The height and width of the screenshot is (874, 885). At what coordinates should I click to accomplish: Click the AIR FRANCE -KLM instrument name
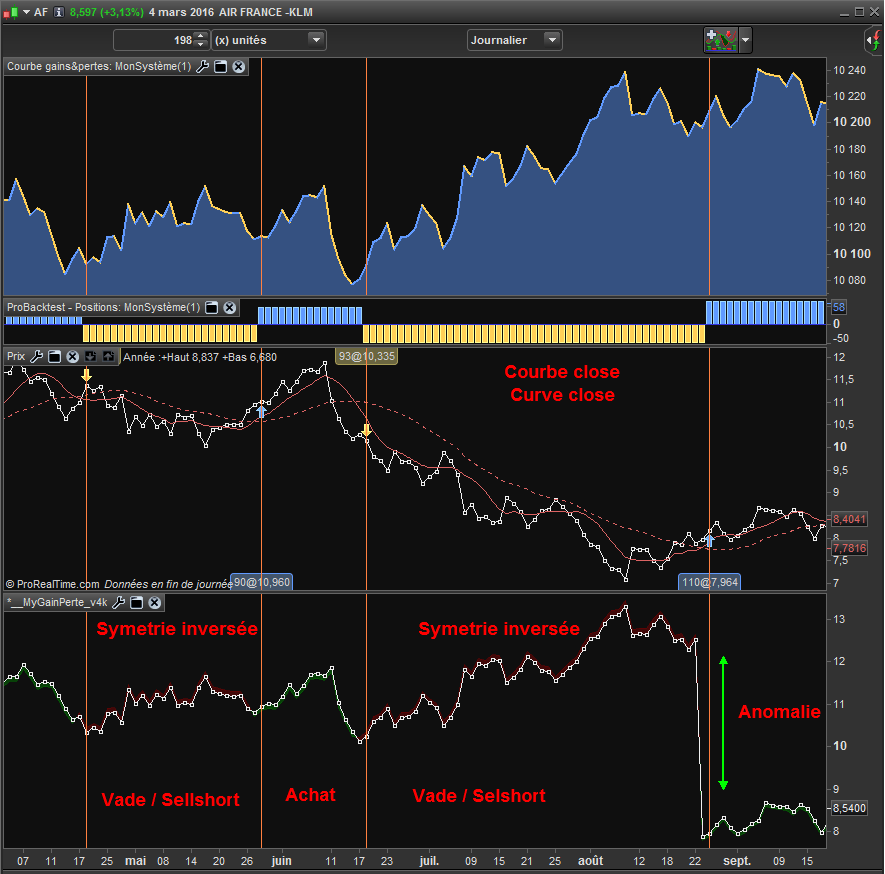(x=266, y=12)
